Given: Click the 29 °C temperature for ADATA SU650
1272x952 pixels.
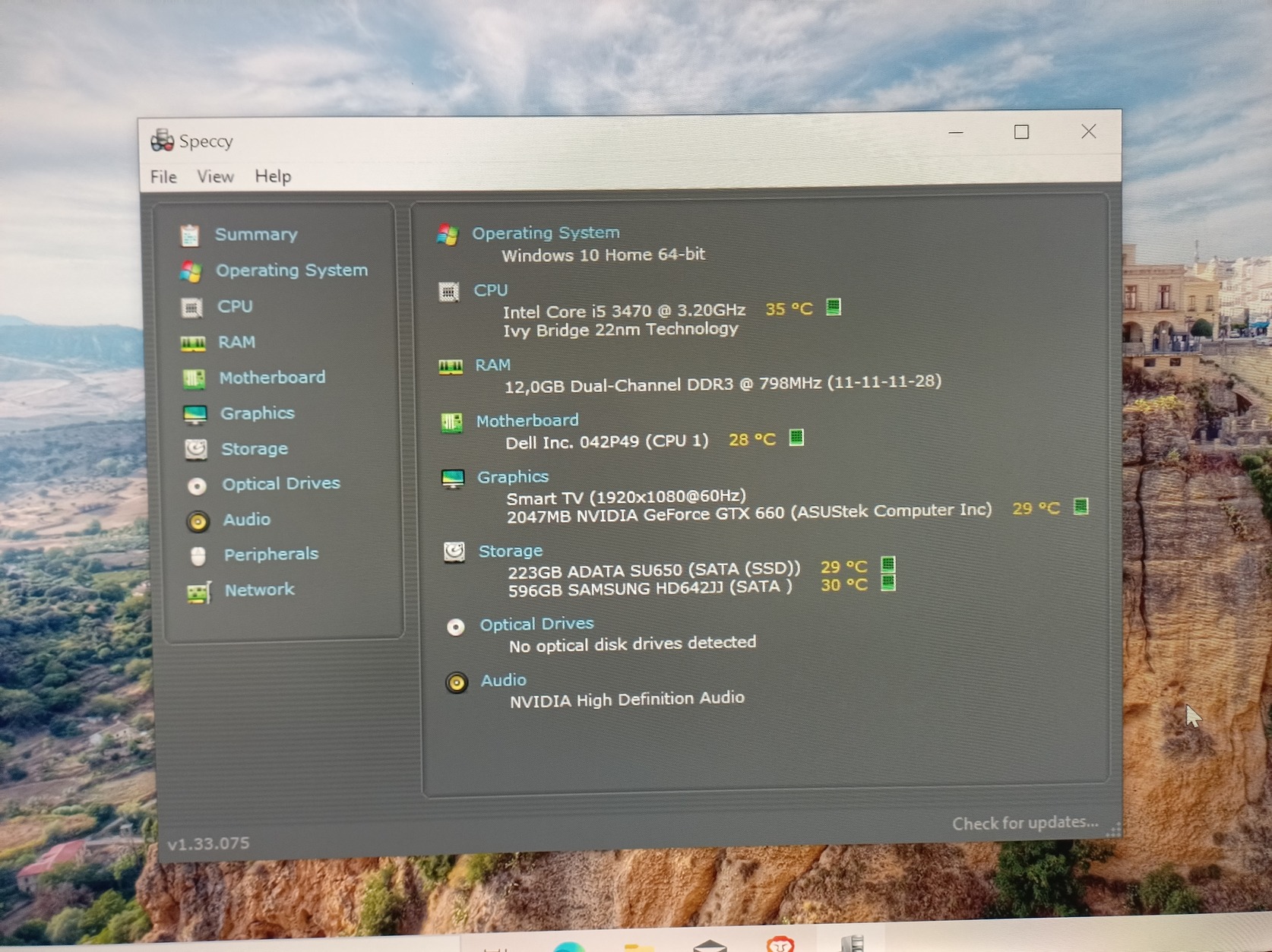Looking at the screenshot, I should (x=843, y=566).
